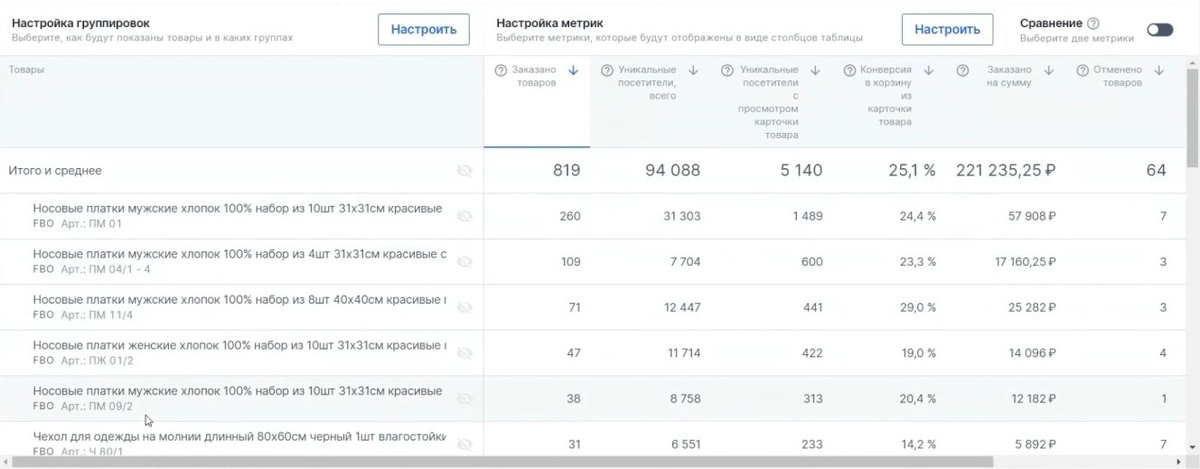The height and width of the screenshot is (469, 1200).
Task: Click Настройка метрик heading
Action: [x=550, y=21]
